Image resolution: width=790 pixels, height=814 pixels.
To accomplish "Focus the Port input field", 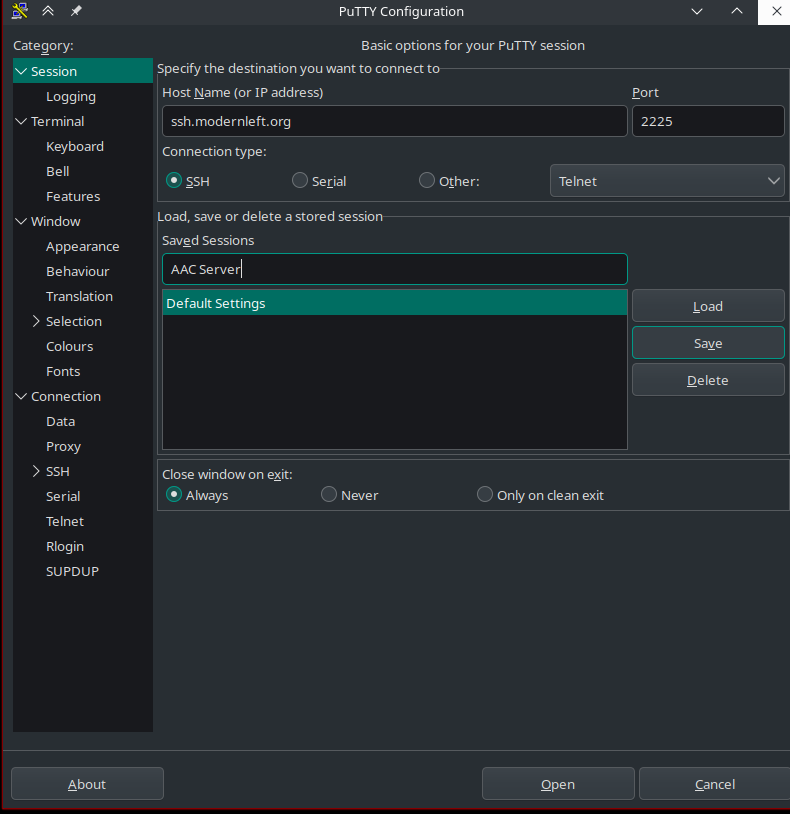I will [708, 121].
